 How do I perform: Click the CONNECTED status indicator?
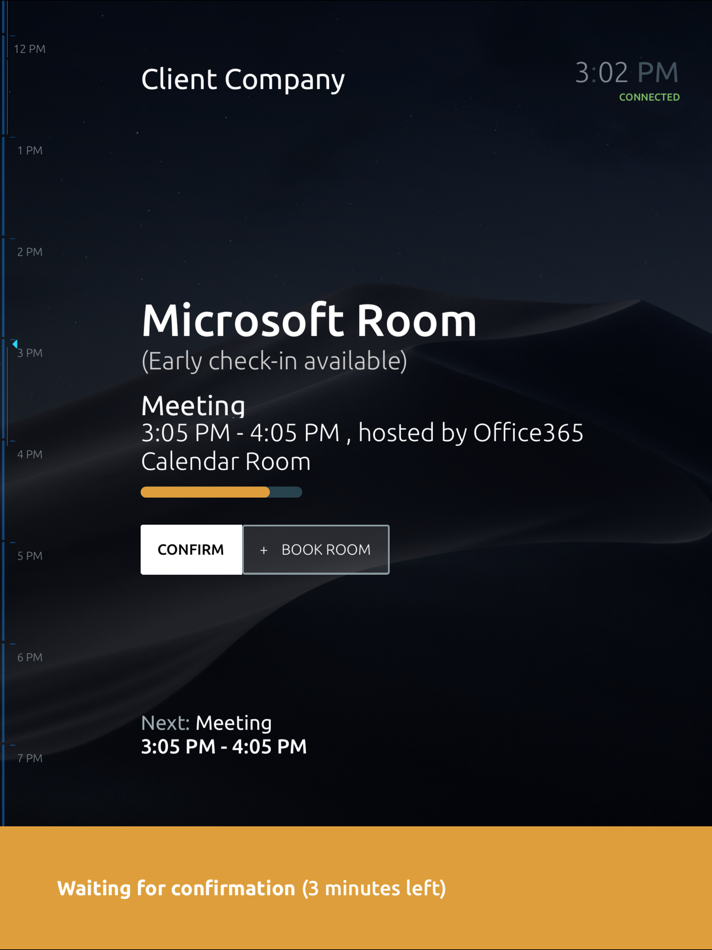pyautogui.click(x=649, y=97)
